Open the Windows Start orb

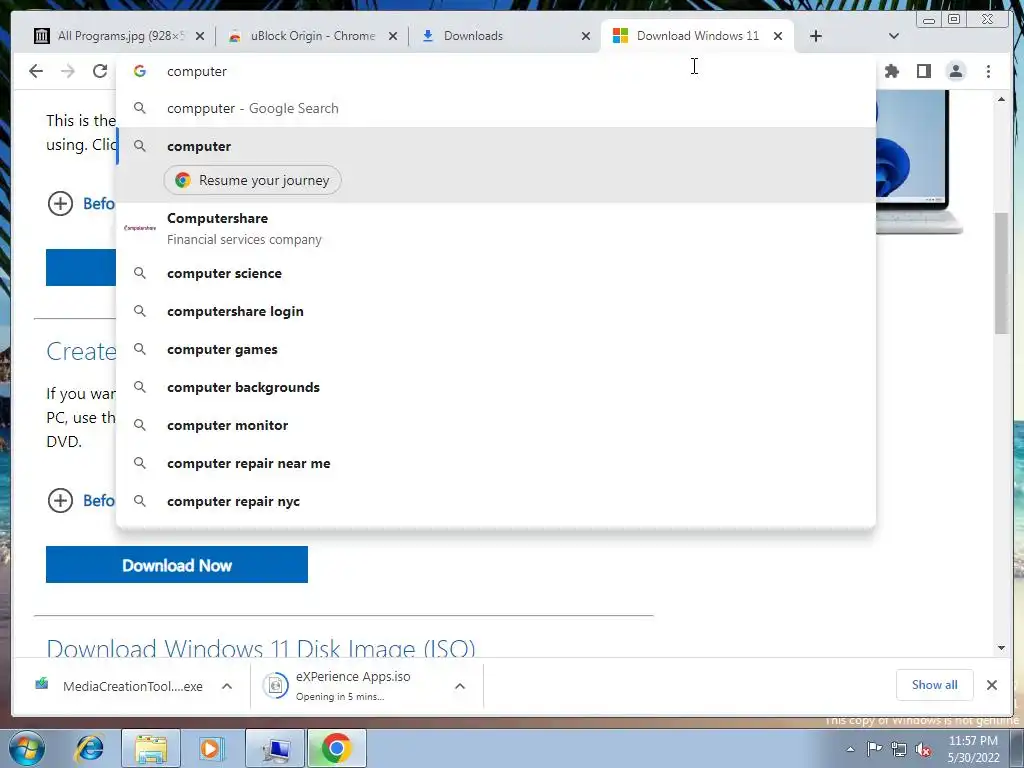point(27,748)
